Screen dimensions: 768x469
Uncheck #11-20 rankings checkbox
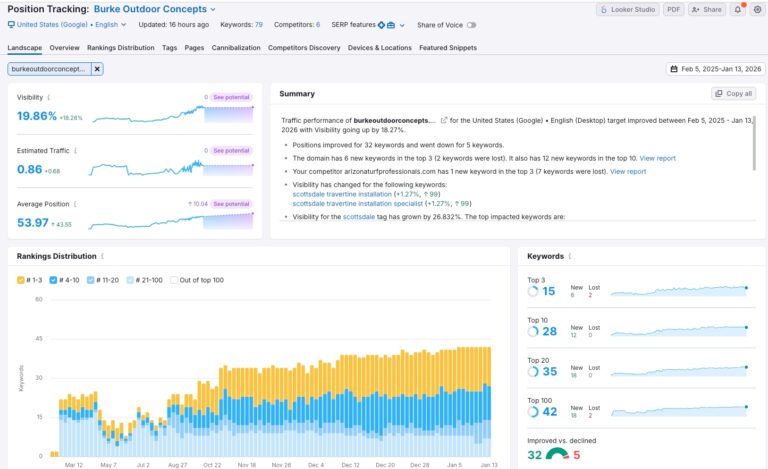pos(91,280)
